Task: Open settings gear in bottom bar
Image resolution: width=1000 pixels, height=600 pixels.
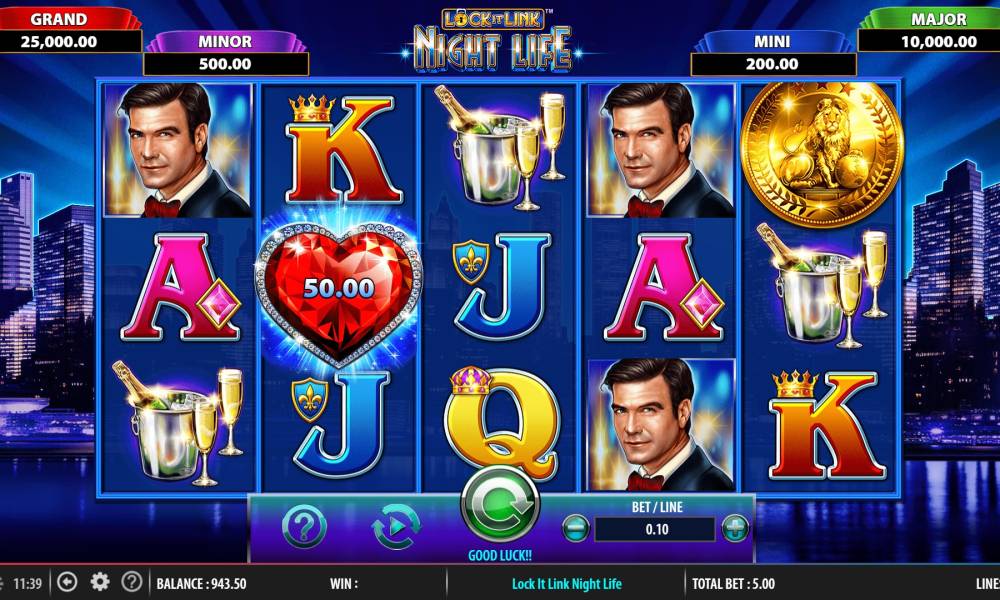Action: 99,582
